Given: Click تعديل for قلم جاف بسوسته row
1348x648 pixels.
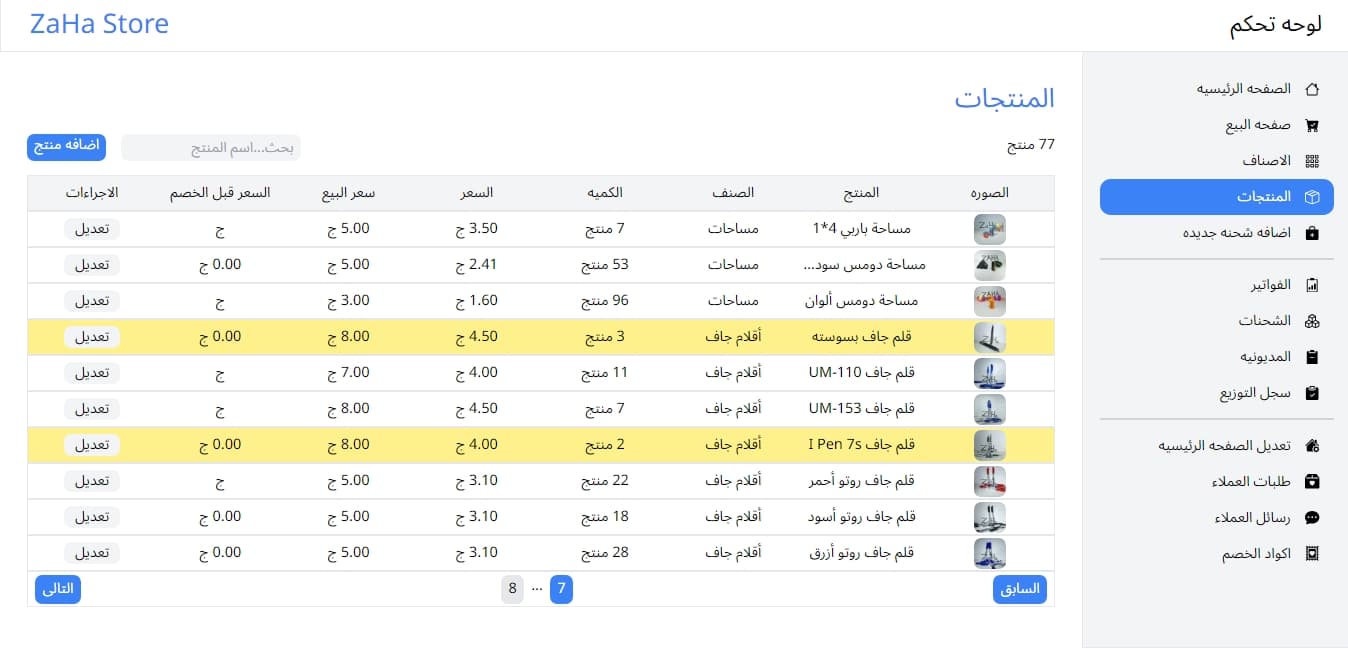Looking at the screenshot, I should coord(92,337).
